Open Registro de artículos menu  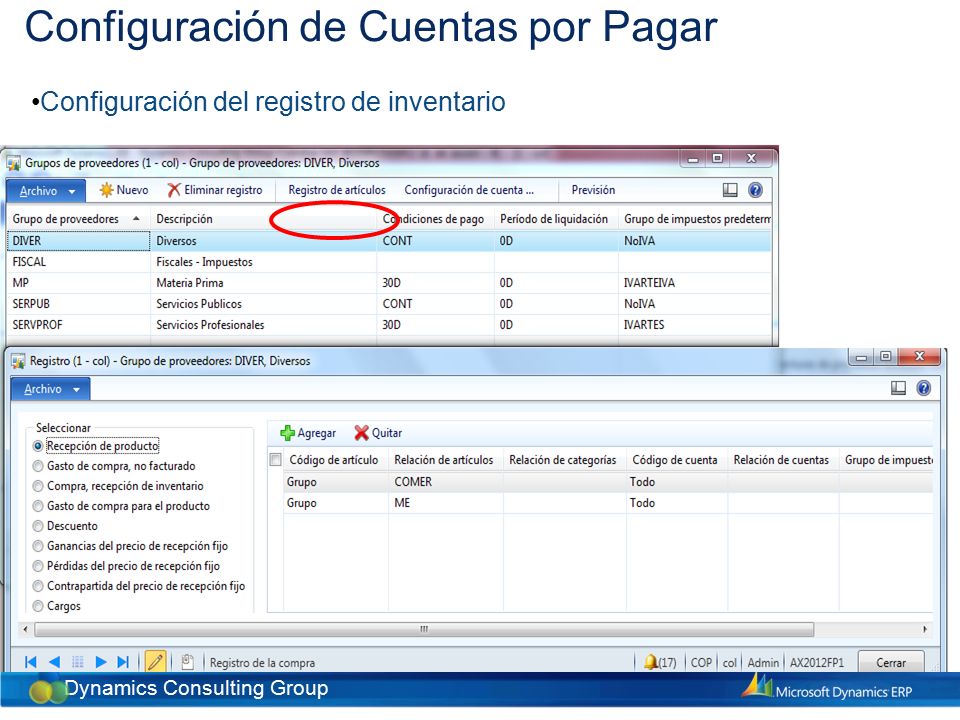(x=337, y=190)
